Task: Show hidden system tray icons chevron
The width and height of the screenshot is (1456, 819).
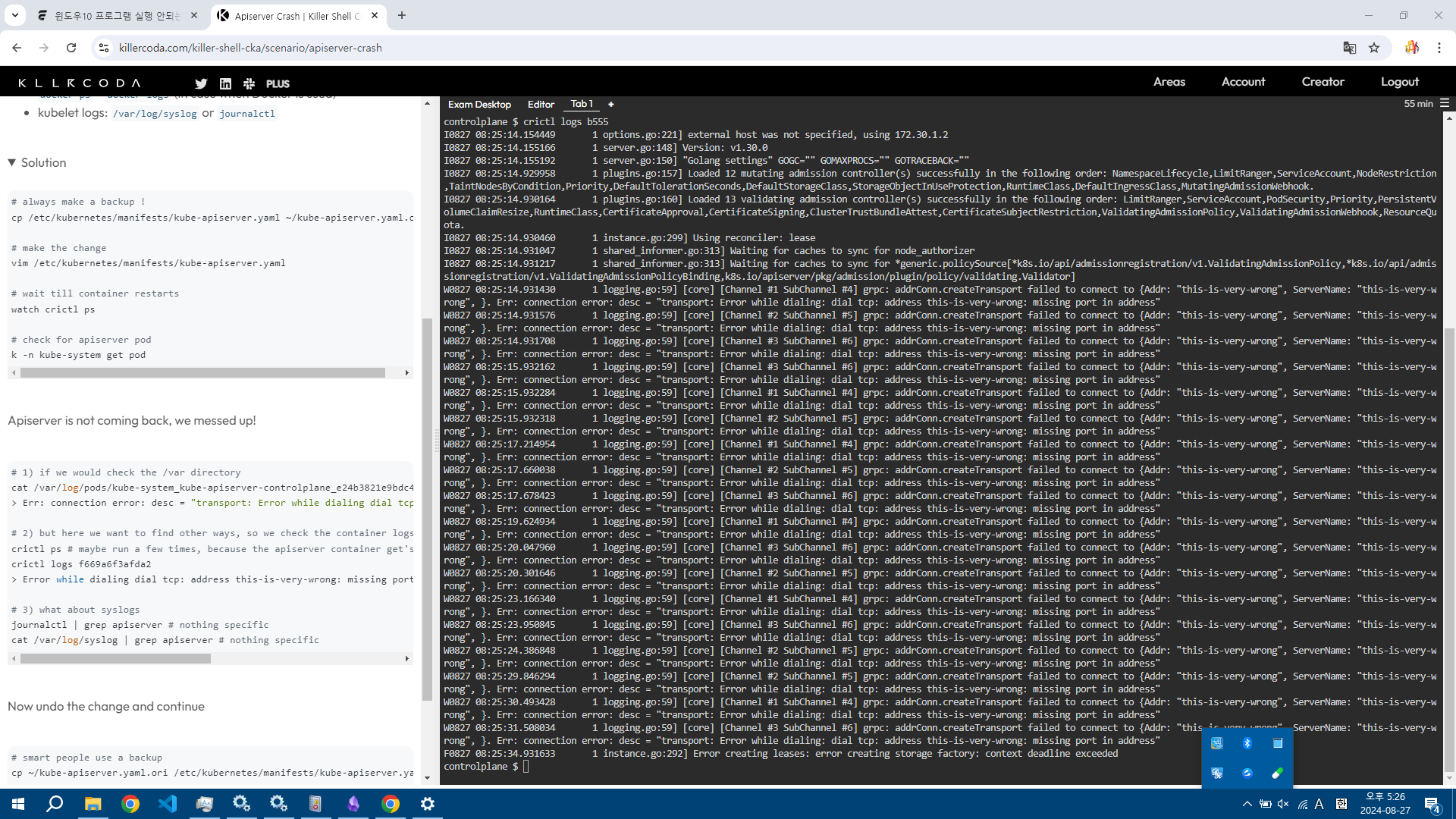Action: click(1247, 804)
